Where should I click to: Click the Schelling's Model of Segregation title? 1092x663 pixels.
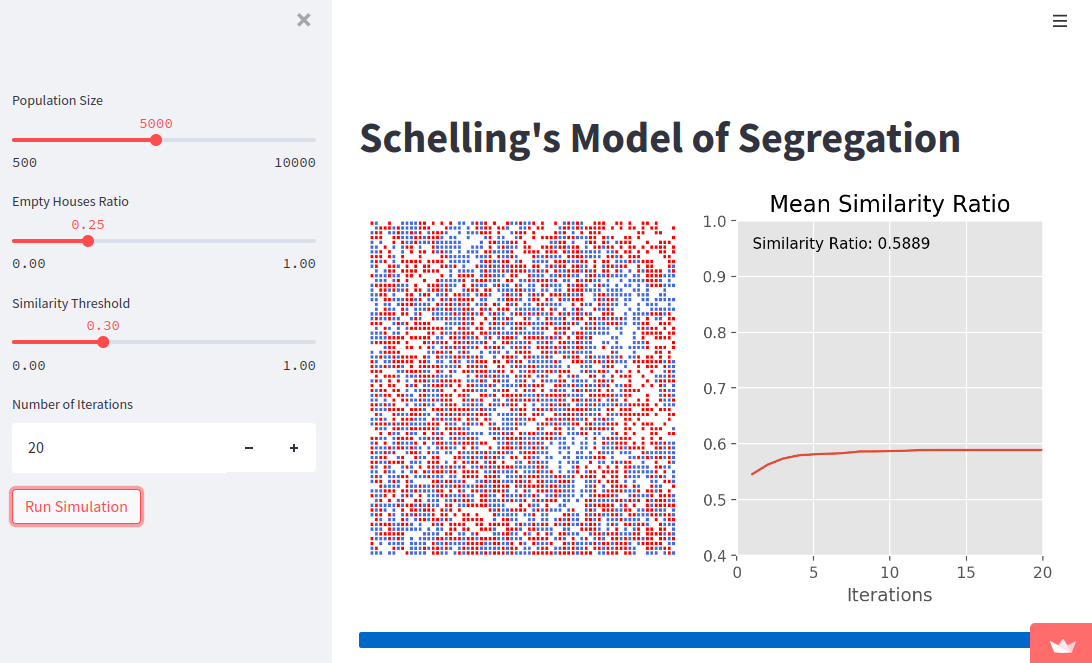pyautogui.click(x=658, y=139)
